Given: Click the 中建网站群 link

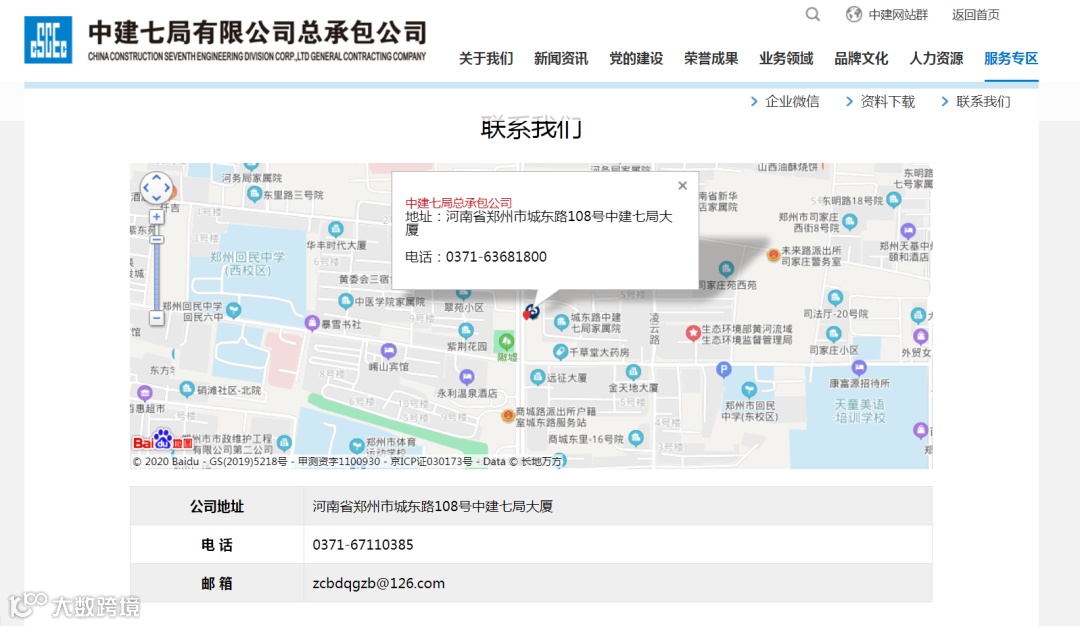Looking at the screenshot, I should tap(898, 14).
